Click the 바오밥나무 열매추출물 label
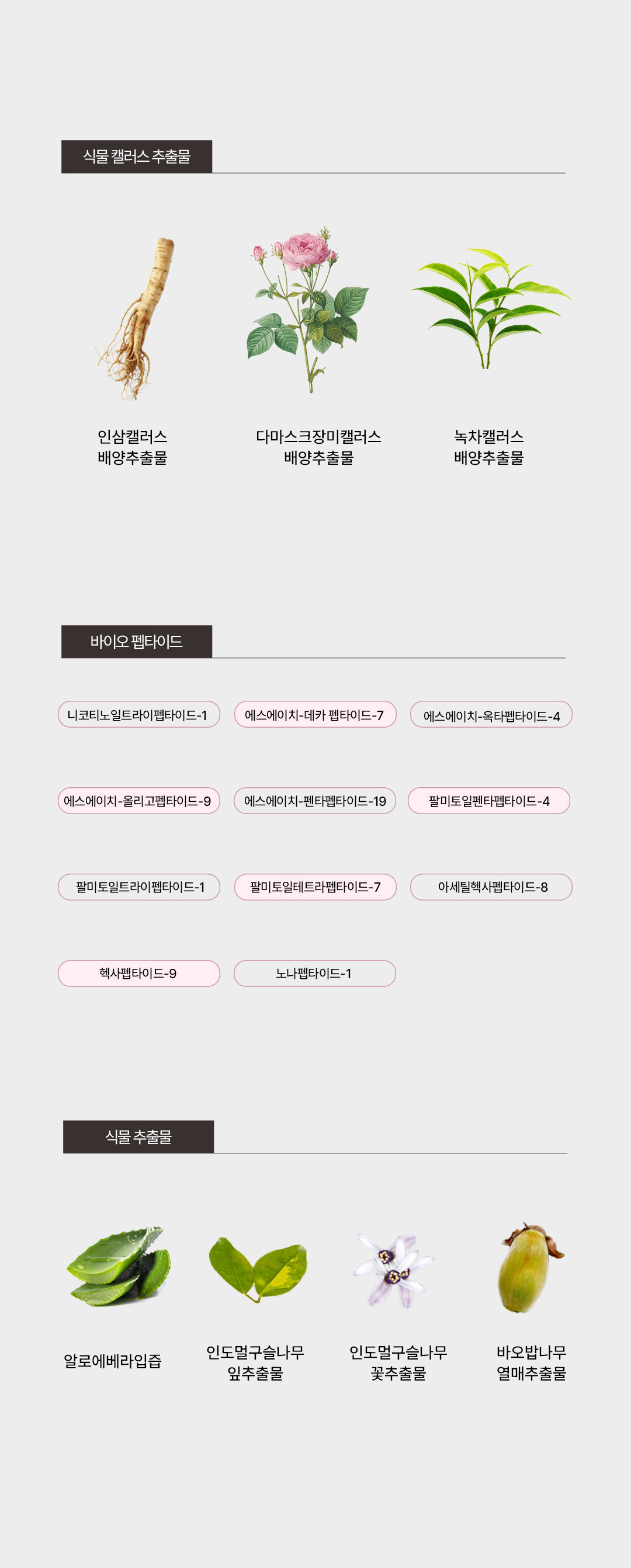The image size is (631, 1568). (x=531, y=1363)
